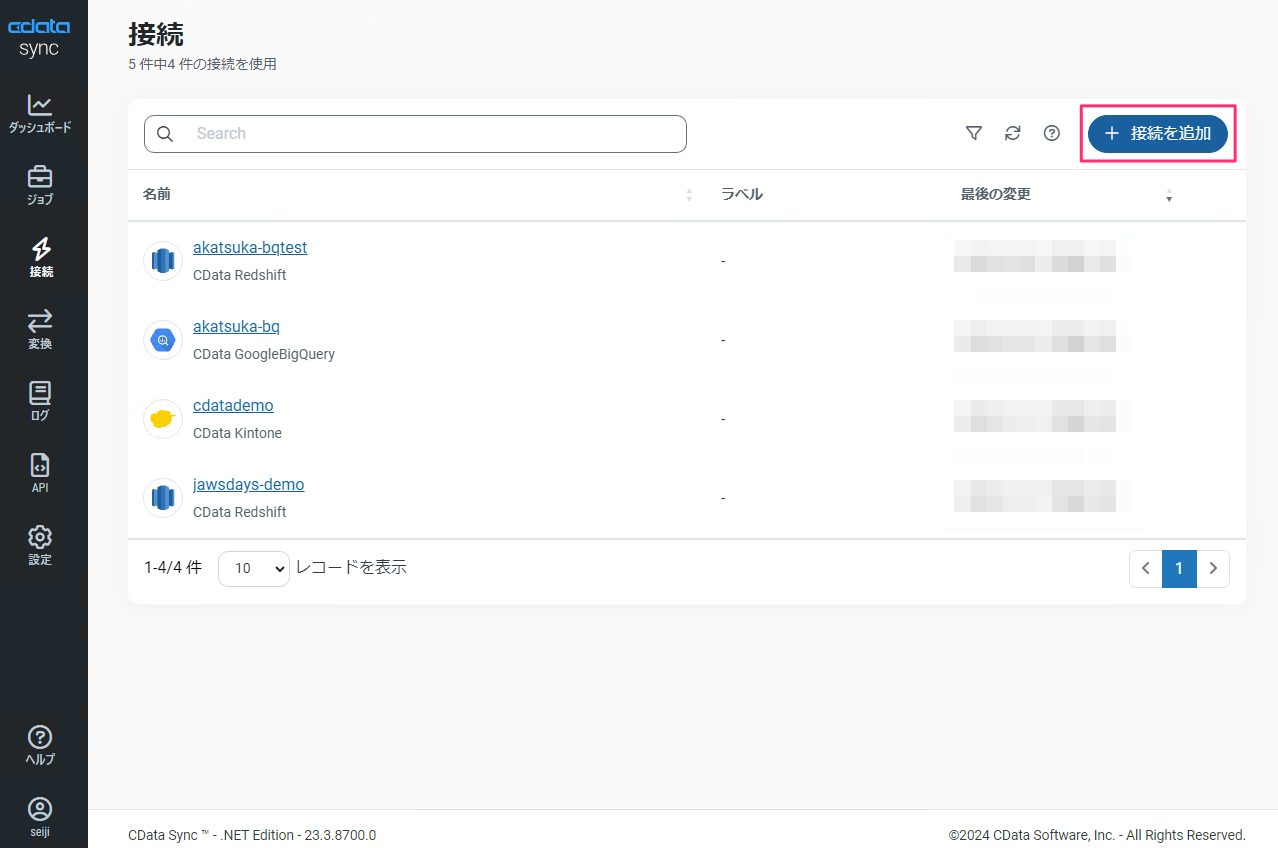The height and width of the screenshot is (848, 1278).
Task: Click the 接続を追加 button
Action: point(1158,133)
